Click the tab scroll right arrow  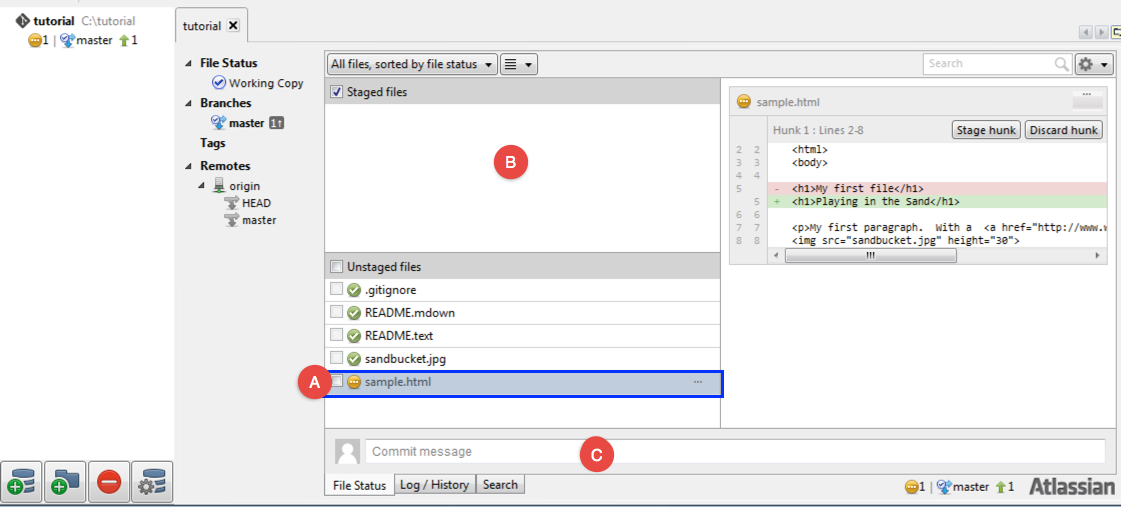1102,31
